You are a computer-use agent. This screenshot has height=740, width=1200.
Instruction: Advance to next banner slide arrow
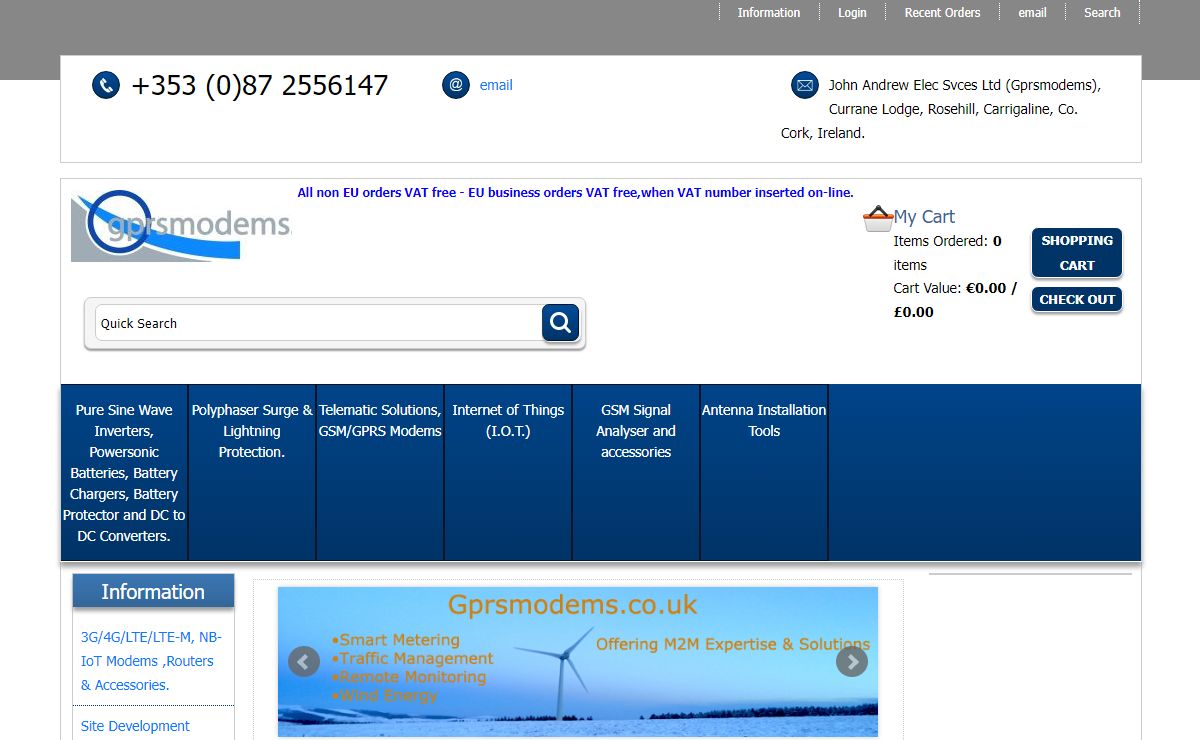tap(852, 661)
